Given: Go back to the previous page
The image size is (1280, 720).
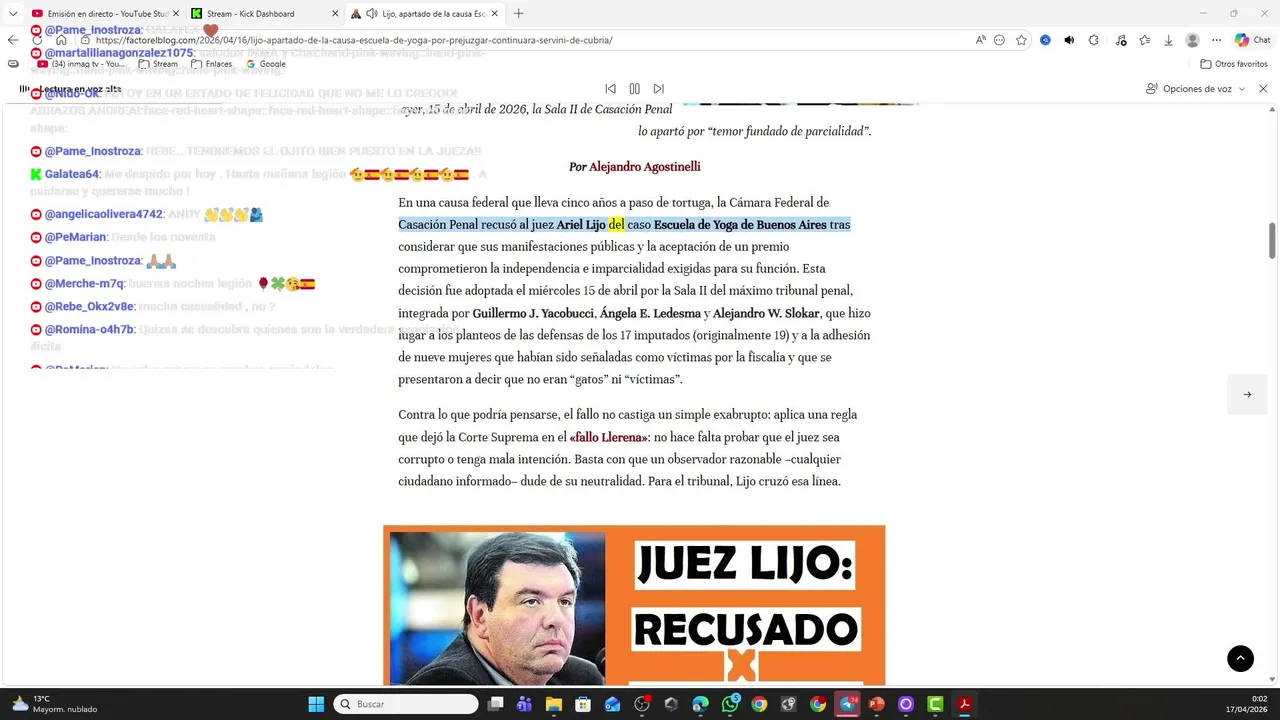Looking at the screenshot, I should pos(13,40).
